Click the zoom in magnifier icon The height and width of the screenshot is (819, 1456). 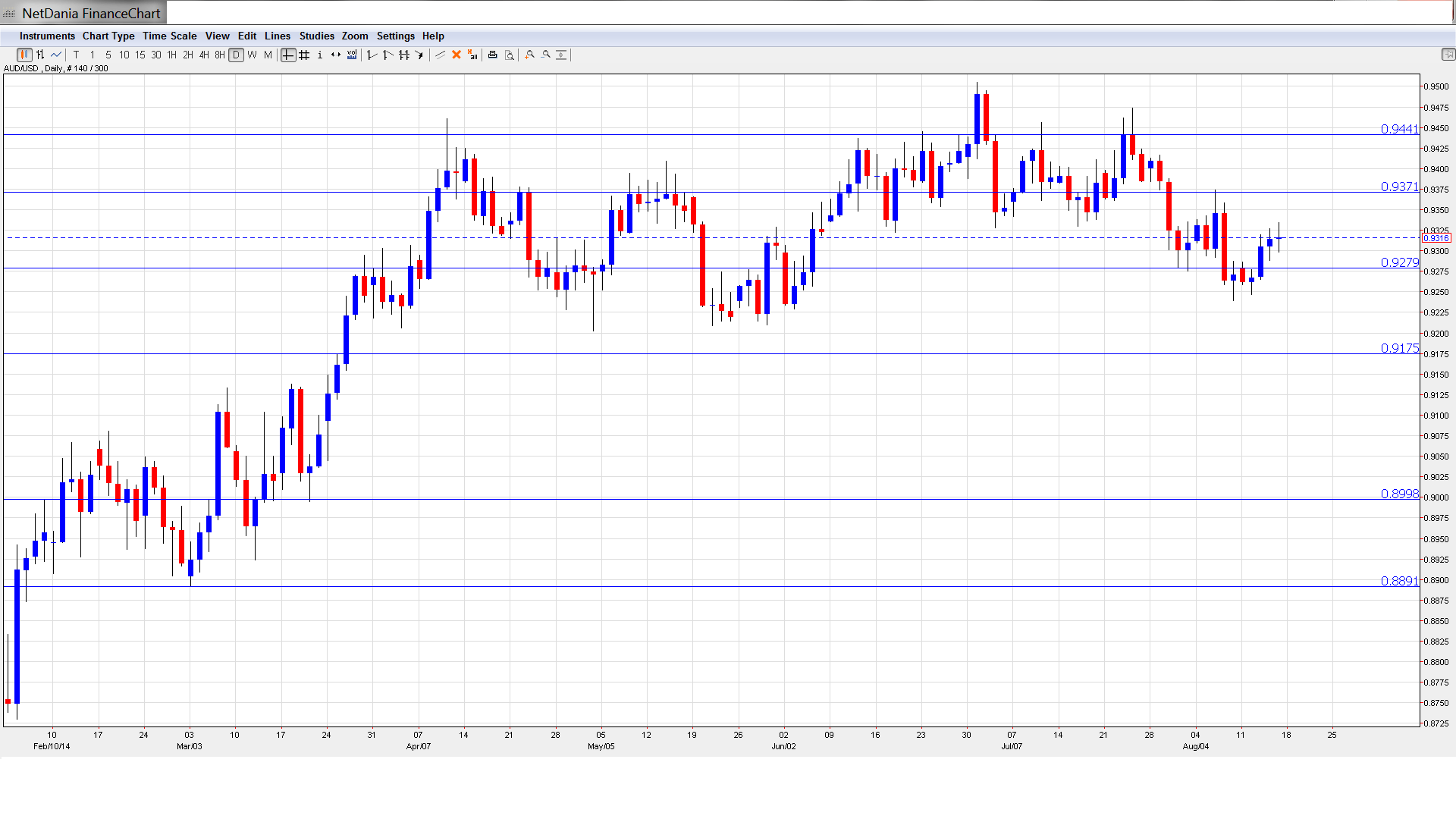coord(530,55)
